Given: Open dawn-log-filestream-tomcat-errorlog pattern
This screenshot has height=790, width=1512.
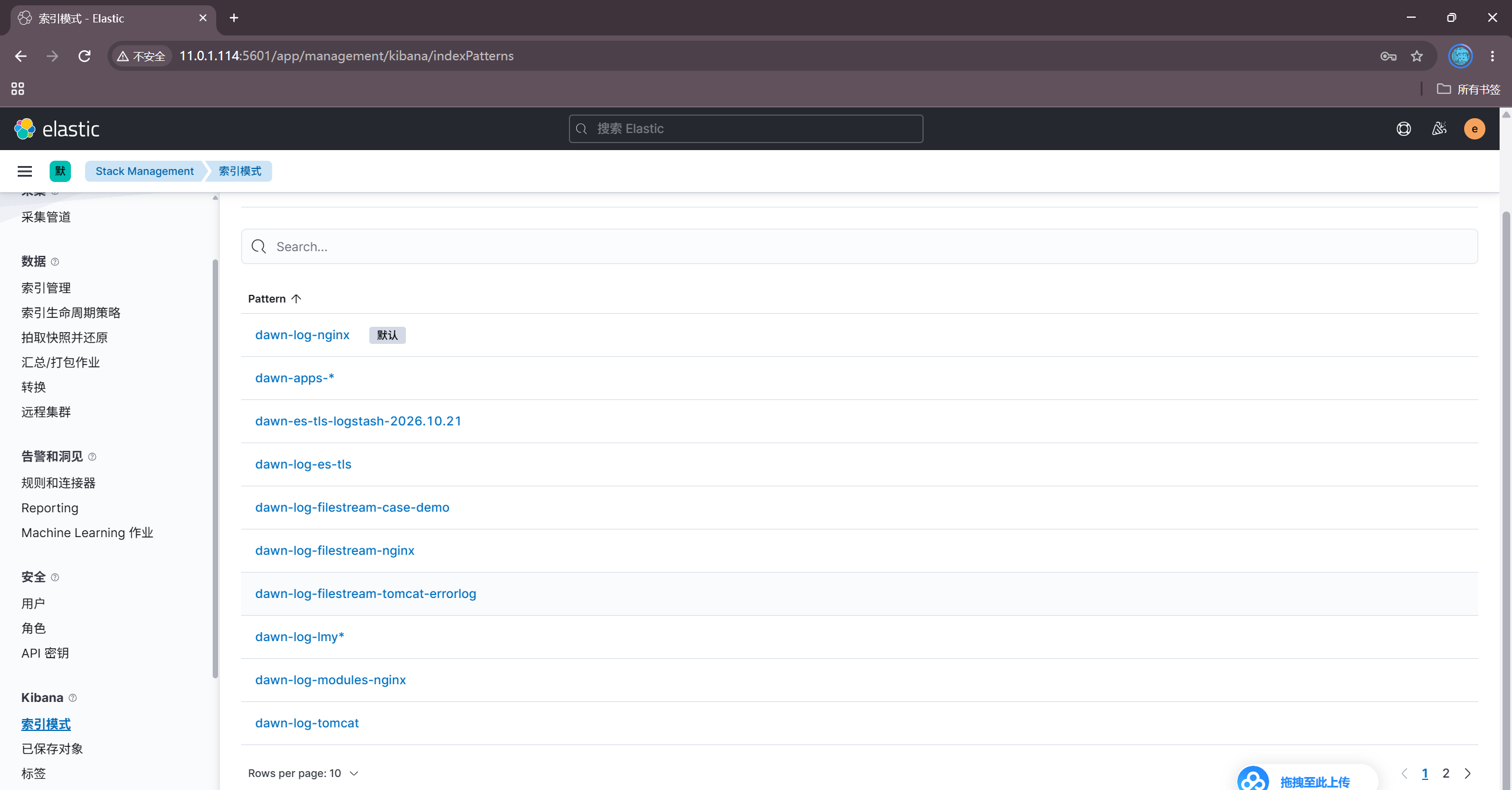Looking at the screenshot, I should click(x=366, y=594).
